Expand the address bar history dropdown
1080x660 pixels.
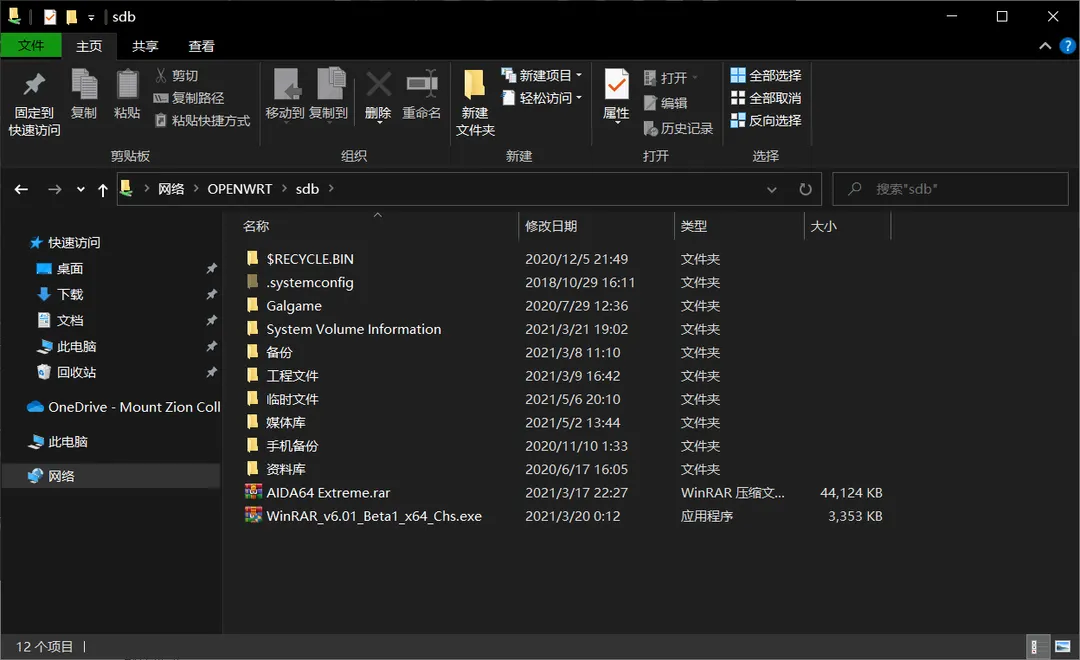pyautogui.click(x=772, y=189)
